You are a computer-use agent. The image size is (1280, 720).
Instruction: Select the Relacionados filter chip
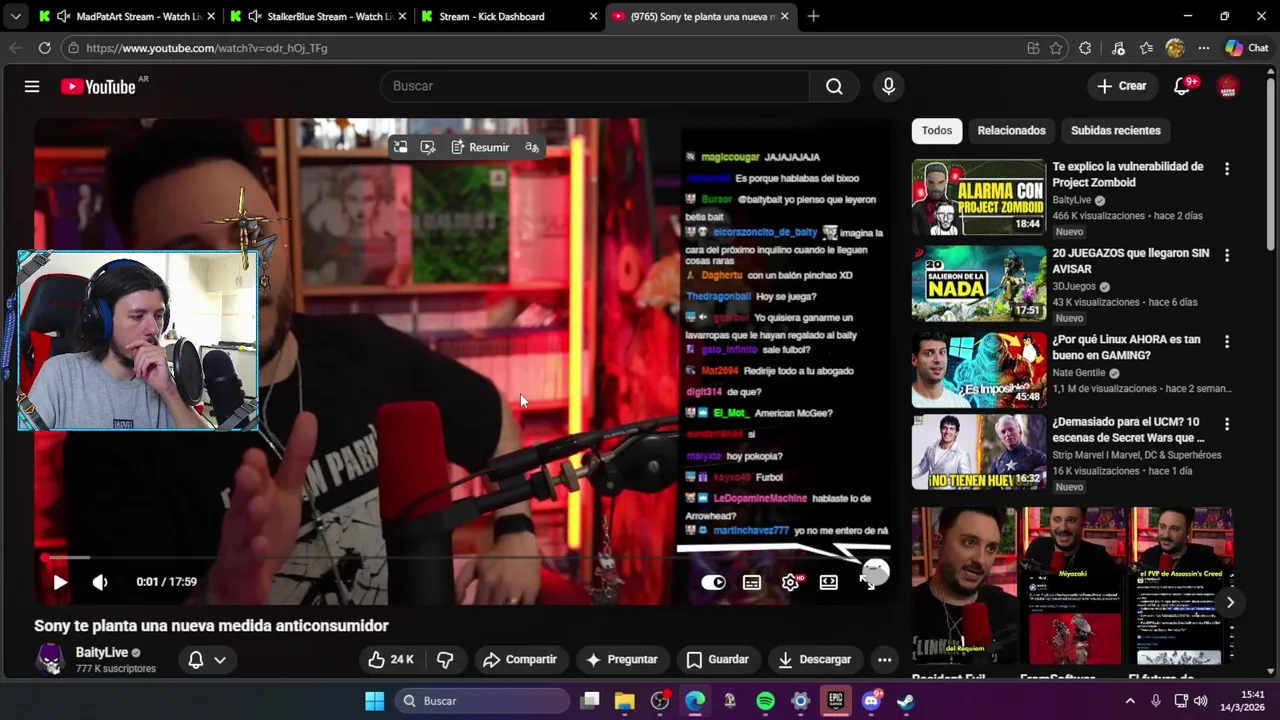(1011, 130)
